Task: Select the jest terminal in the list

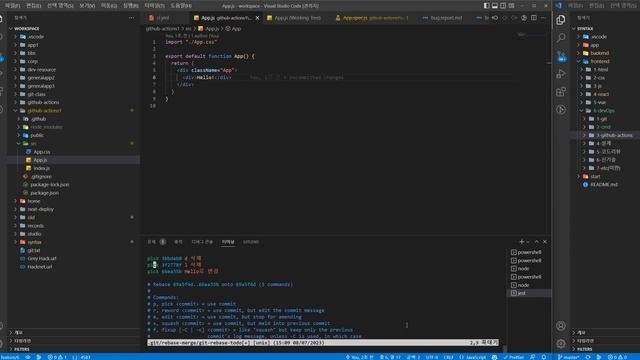Action: click(529, 293)
